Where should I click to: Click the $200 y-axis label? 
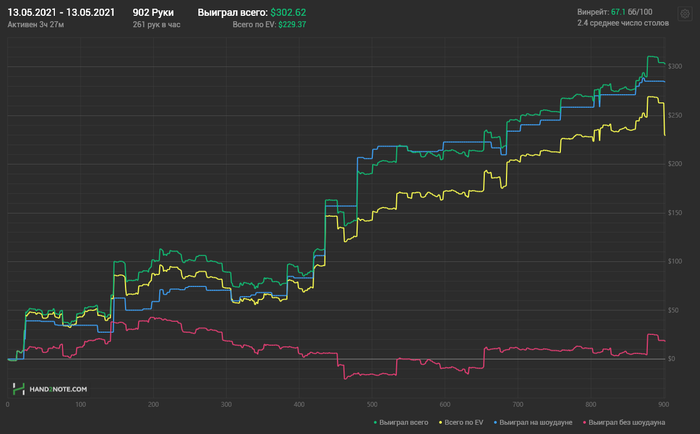[x=675, y=164]
